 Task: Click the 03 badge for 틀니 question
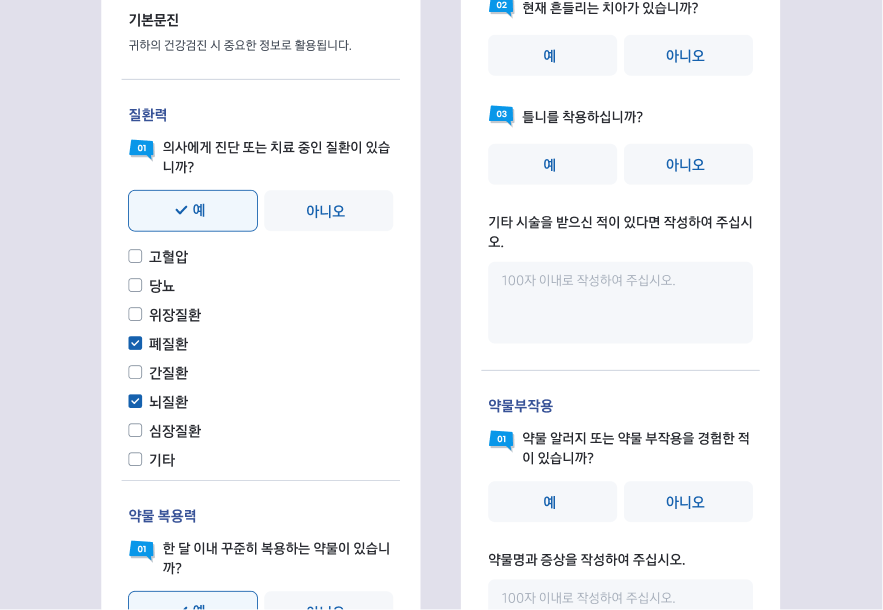coord(501,115)
